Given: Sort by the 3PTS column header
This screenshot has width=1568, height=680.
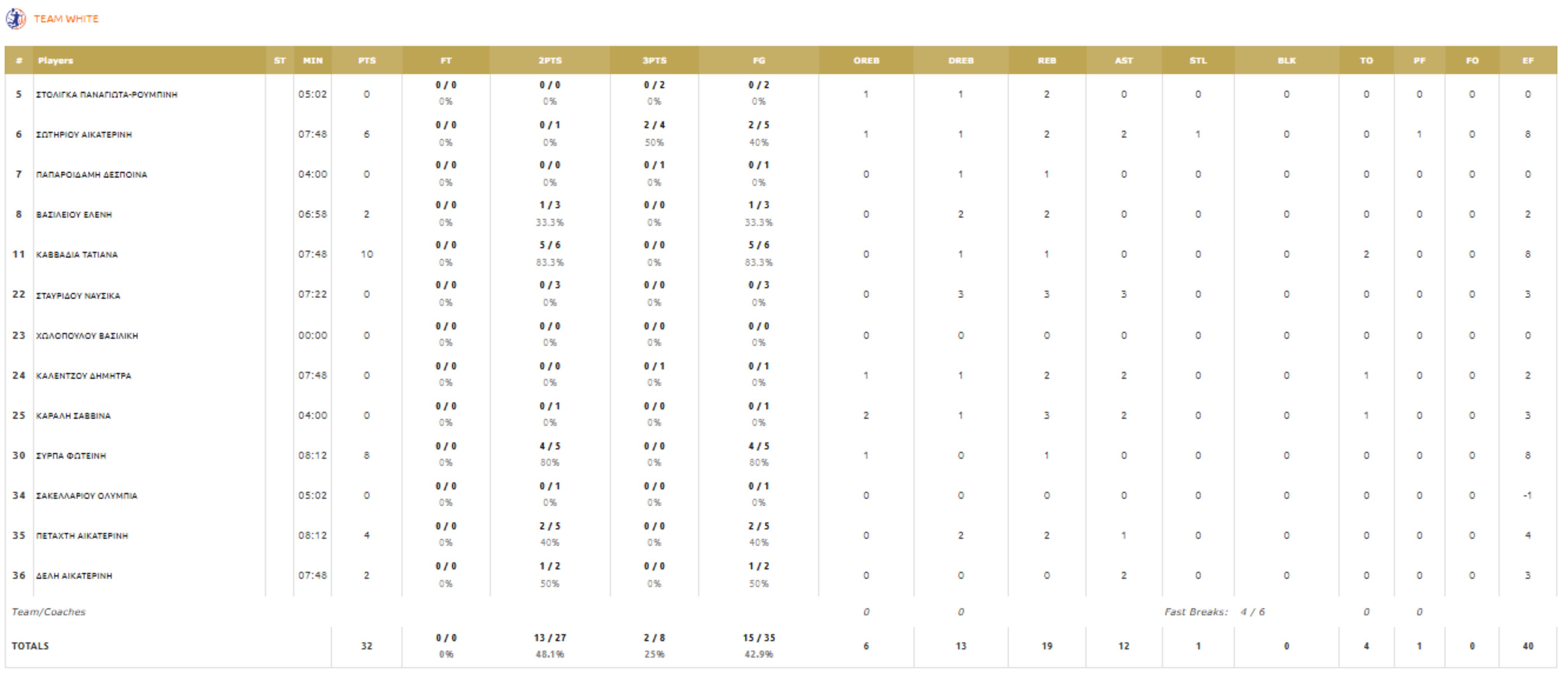Looking at the screenshot, I should 654,60.
